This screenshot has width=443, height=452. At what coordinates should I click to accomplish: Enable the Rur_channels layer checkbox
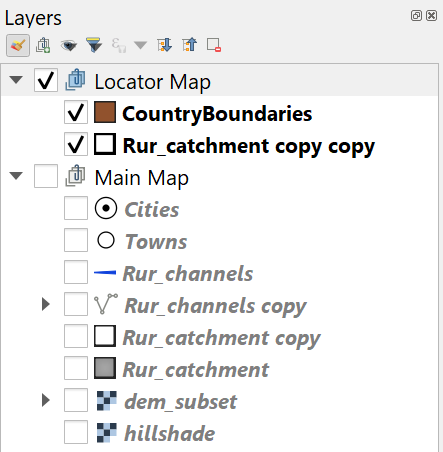[x=76, y=272]
